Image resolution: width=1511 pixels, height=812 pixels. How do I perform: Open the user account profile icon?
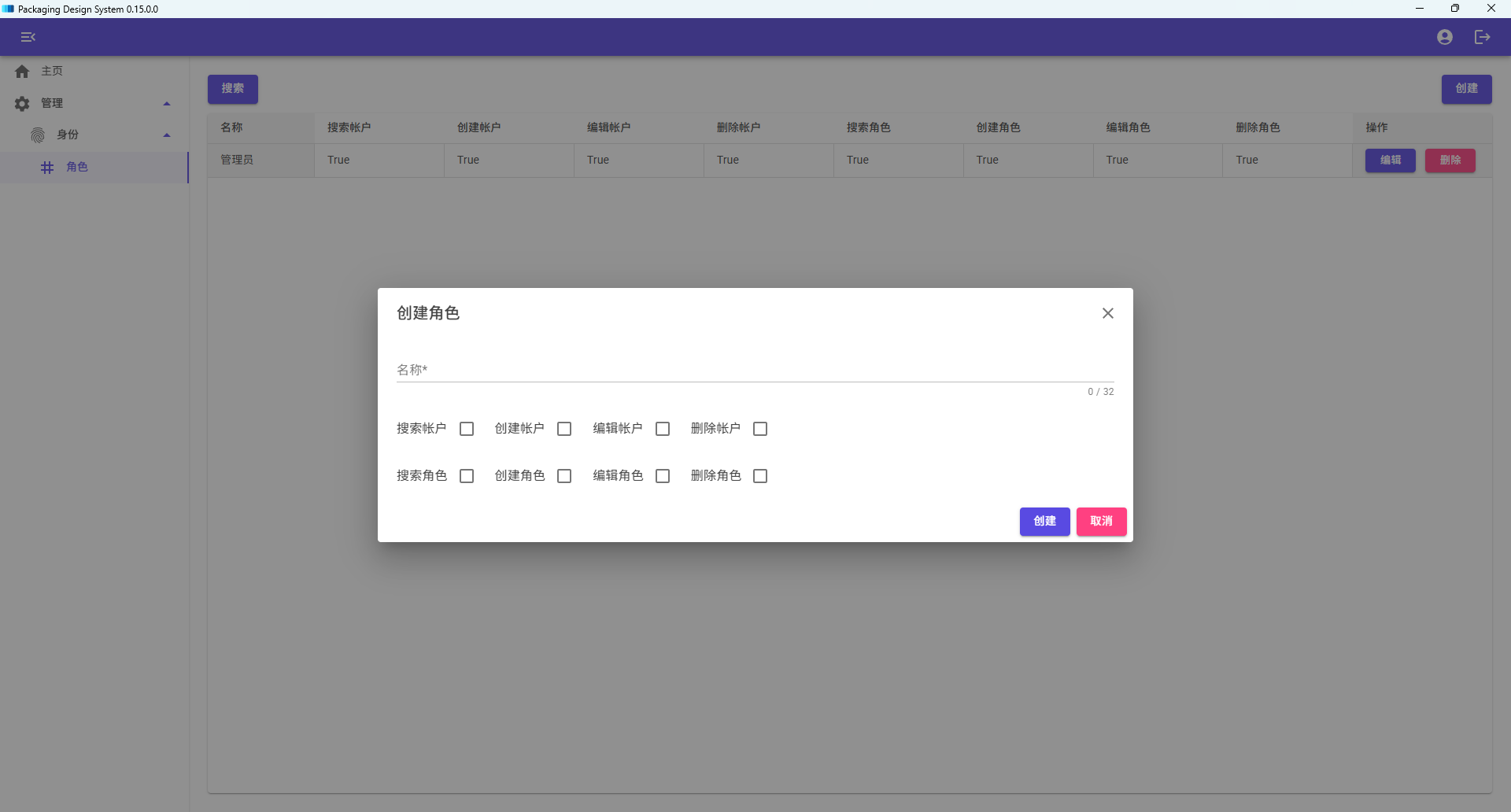[x=1444, y=37]
